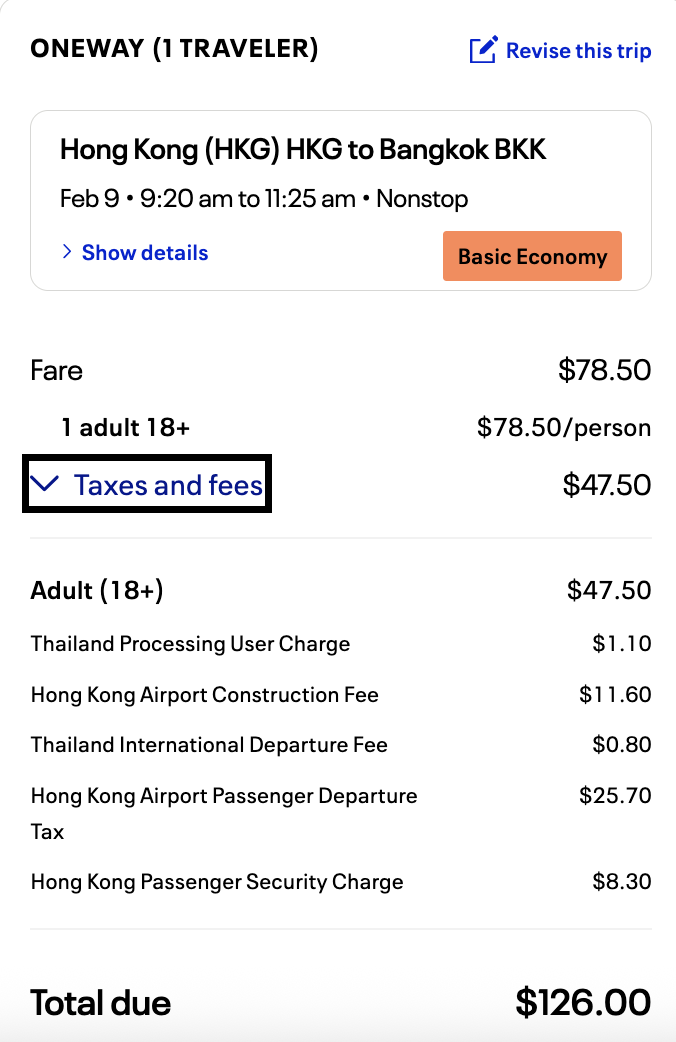Image resolution: width=676 pixels, height=1042 pixels.
Task: Select the Hong Kong to Bangkok route title
Action: (x=303, y=150)
